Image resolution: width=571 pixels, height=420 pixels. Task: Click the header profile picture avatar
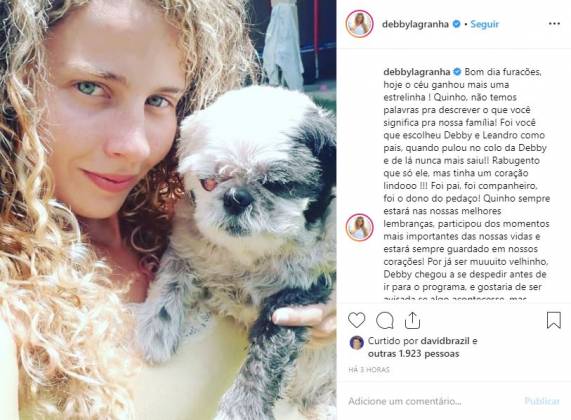[x=359, y=24]
